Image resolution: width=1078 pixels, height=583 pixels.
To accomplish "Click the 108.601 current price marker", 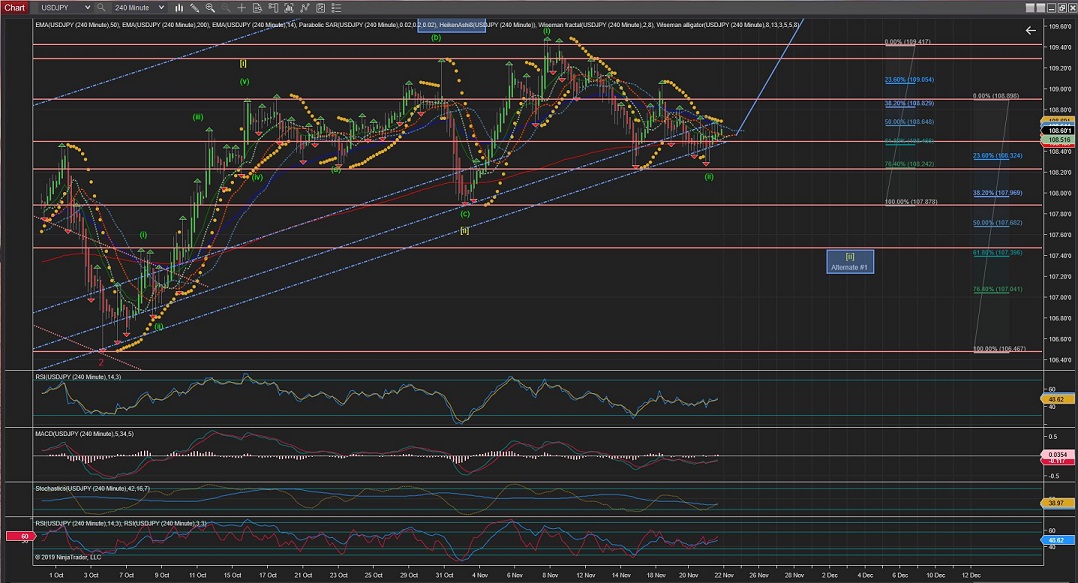I will click(1059, 131).
